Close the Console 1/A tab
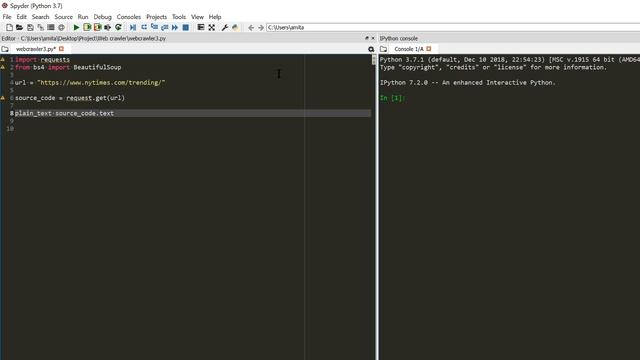Screen dimensions: 640x360 (429, 49)
